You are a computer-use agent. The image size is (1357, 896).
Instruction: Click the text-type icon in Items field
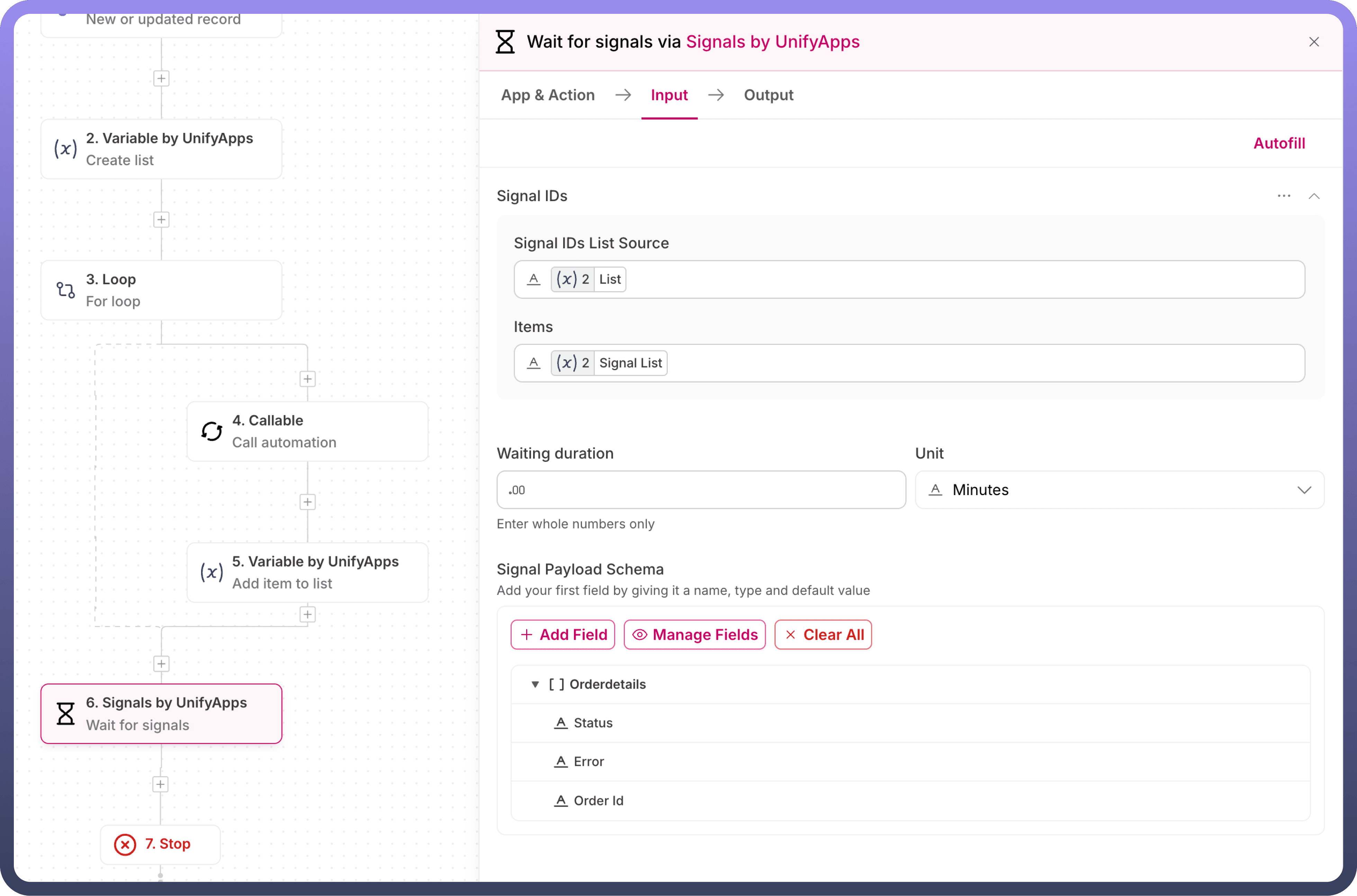coord(533,363)
